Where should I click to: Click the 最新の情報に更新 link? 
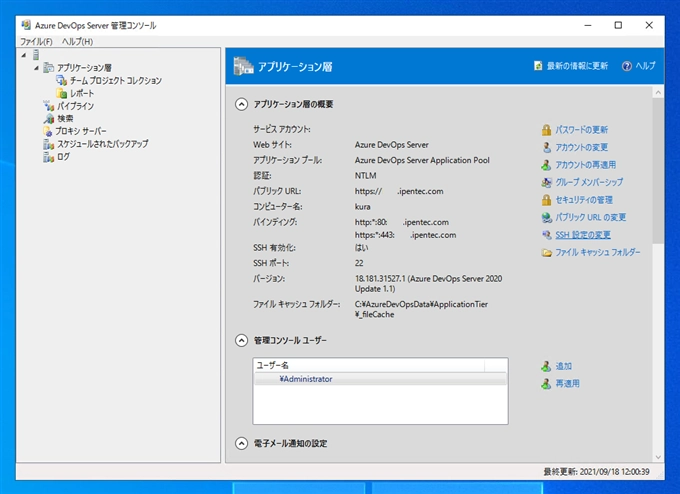577,66
